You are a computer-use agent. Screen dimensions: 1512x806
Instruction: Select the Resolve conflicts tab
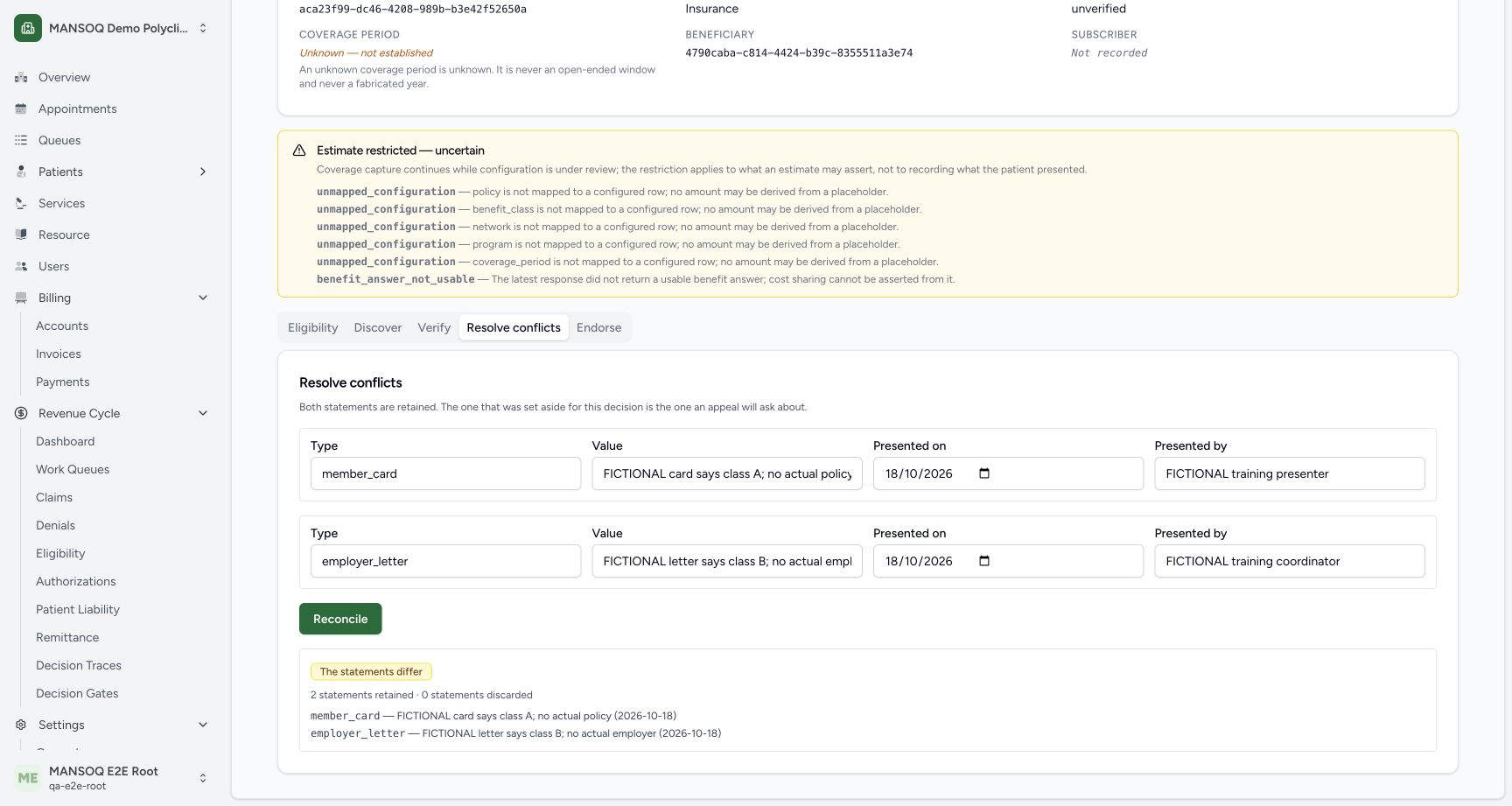coord(514,327)
